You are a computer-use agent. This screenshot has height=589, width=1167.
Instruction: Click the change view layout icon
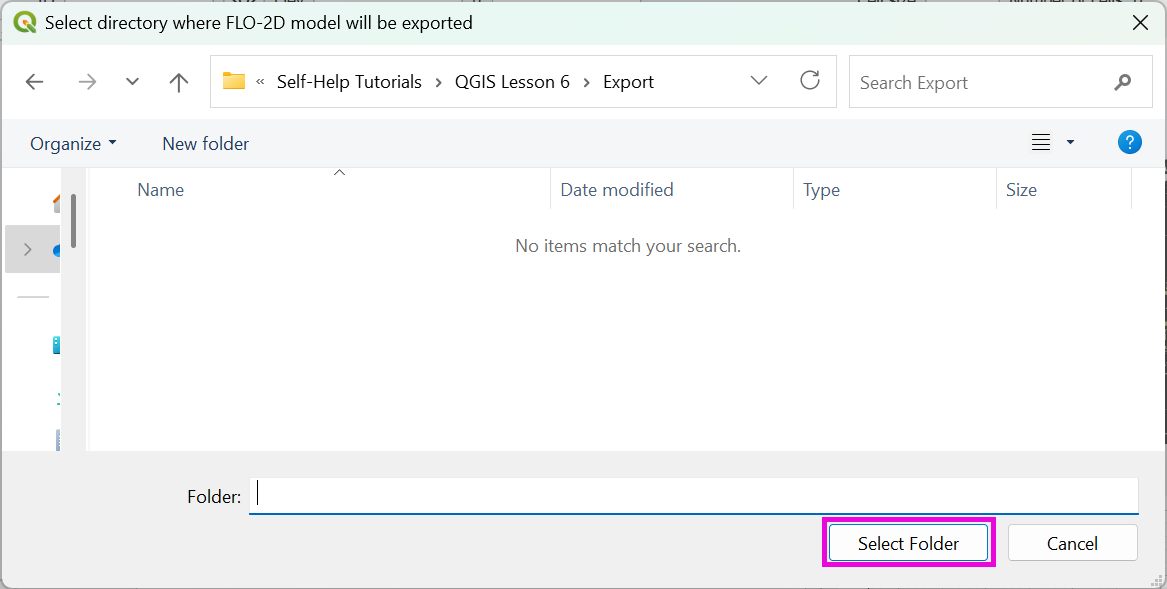[1041, 143]
